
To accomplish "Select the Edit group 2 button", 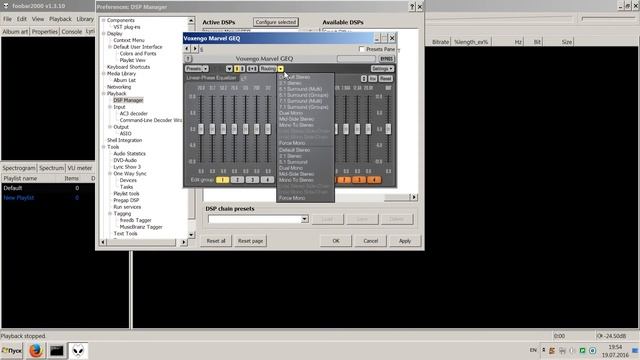I will coord(237,180).
